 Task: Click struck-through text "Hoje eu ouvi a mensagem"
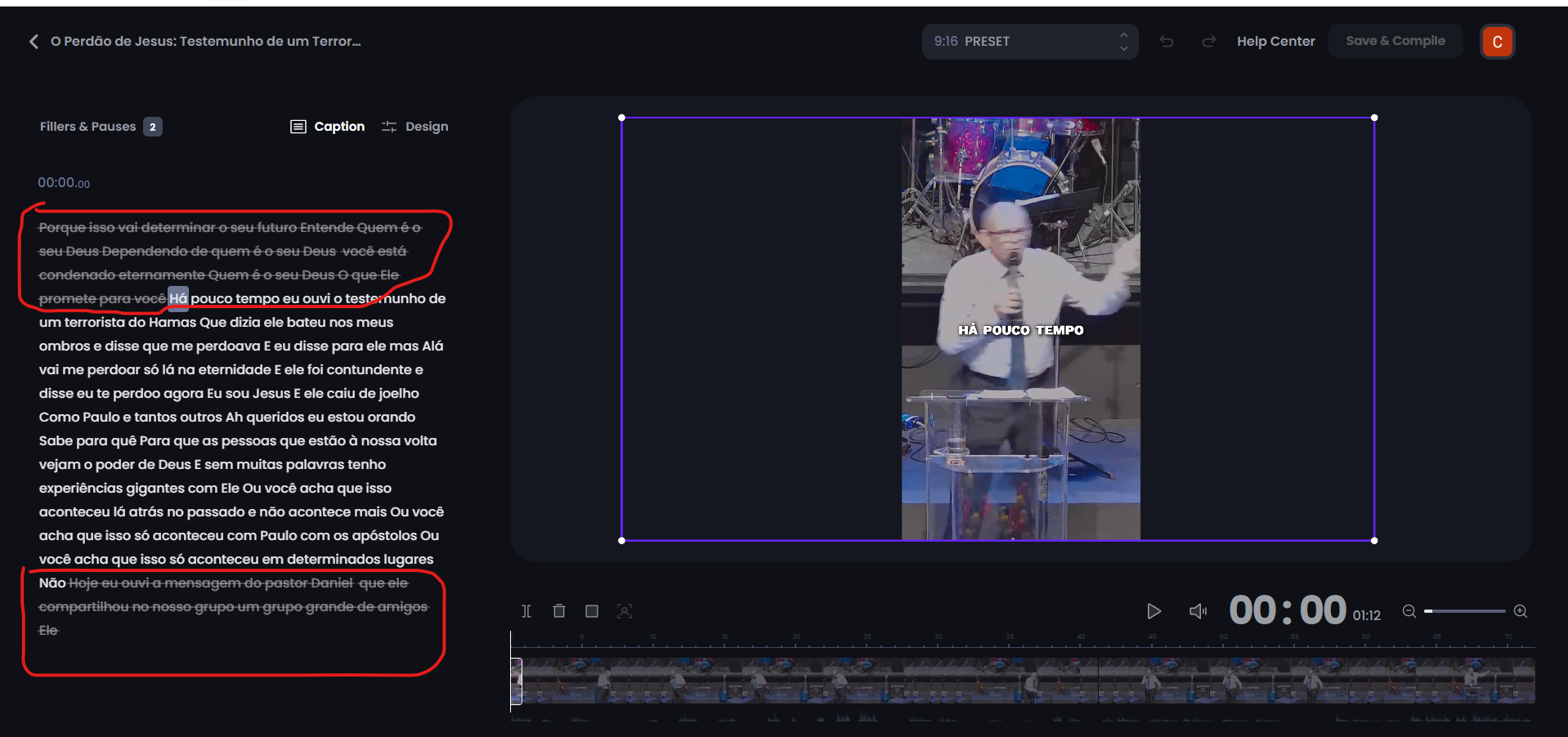155,583
